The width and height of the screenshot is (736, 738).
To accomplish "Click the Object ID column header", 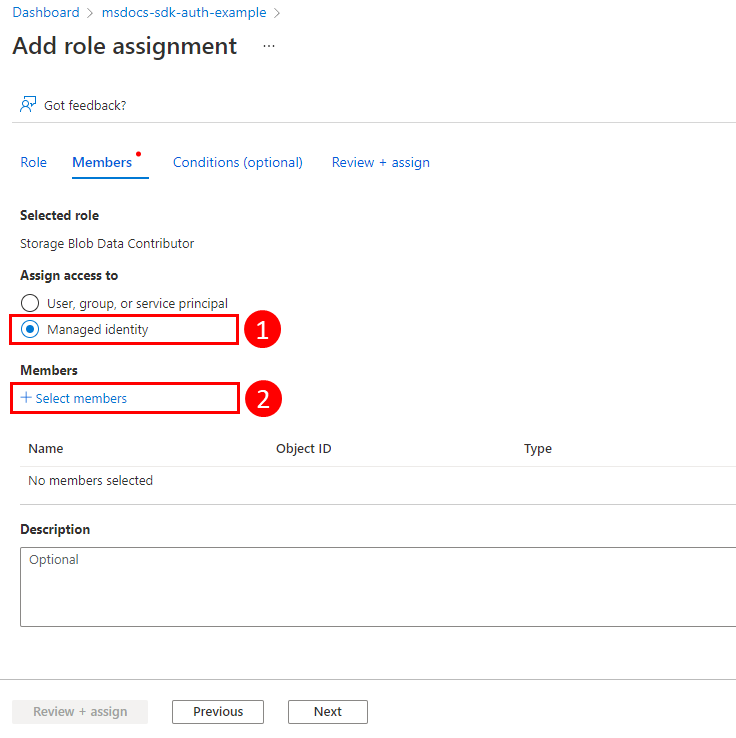I will pos(304,449).
